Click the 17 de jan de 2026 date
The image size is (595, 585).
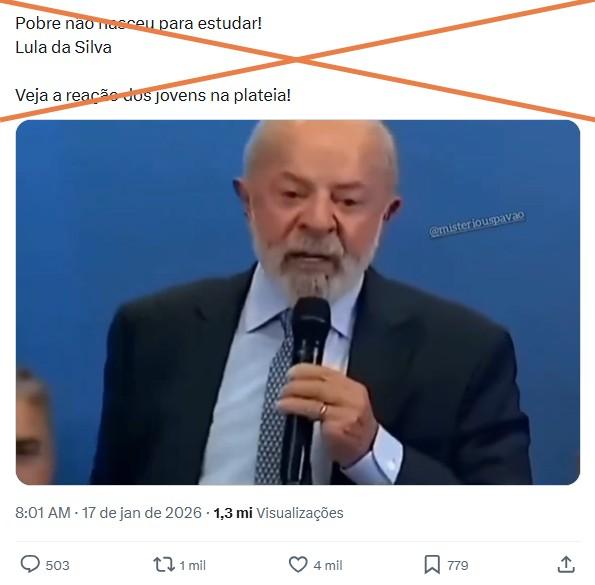coord(142,513)
